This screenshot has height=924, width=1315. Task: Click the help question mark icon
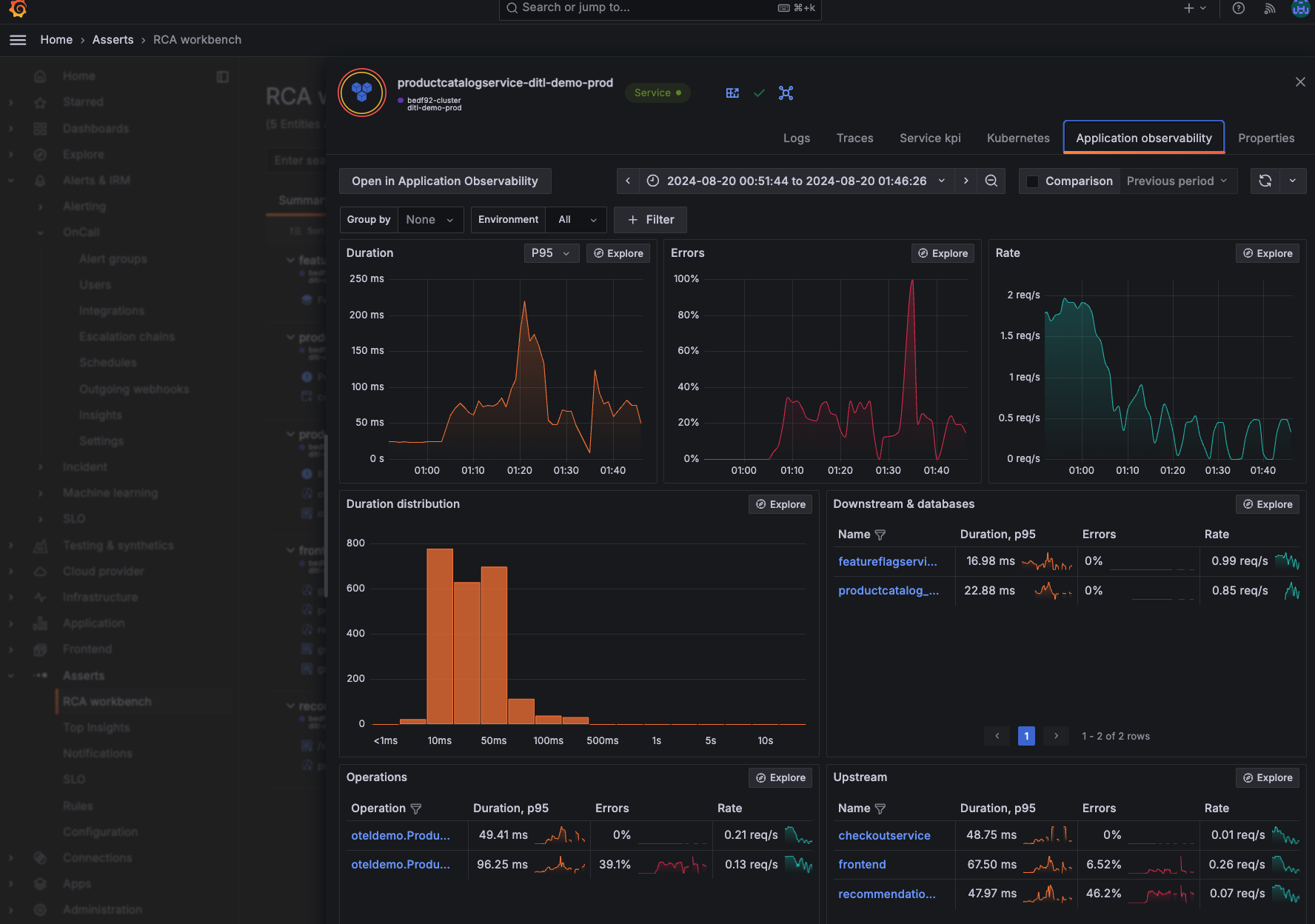pos(1239,8)
